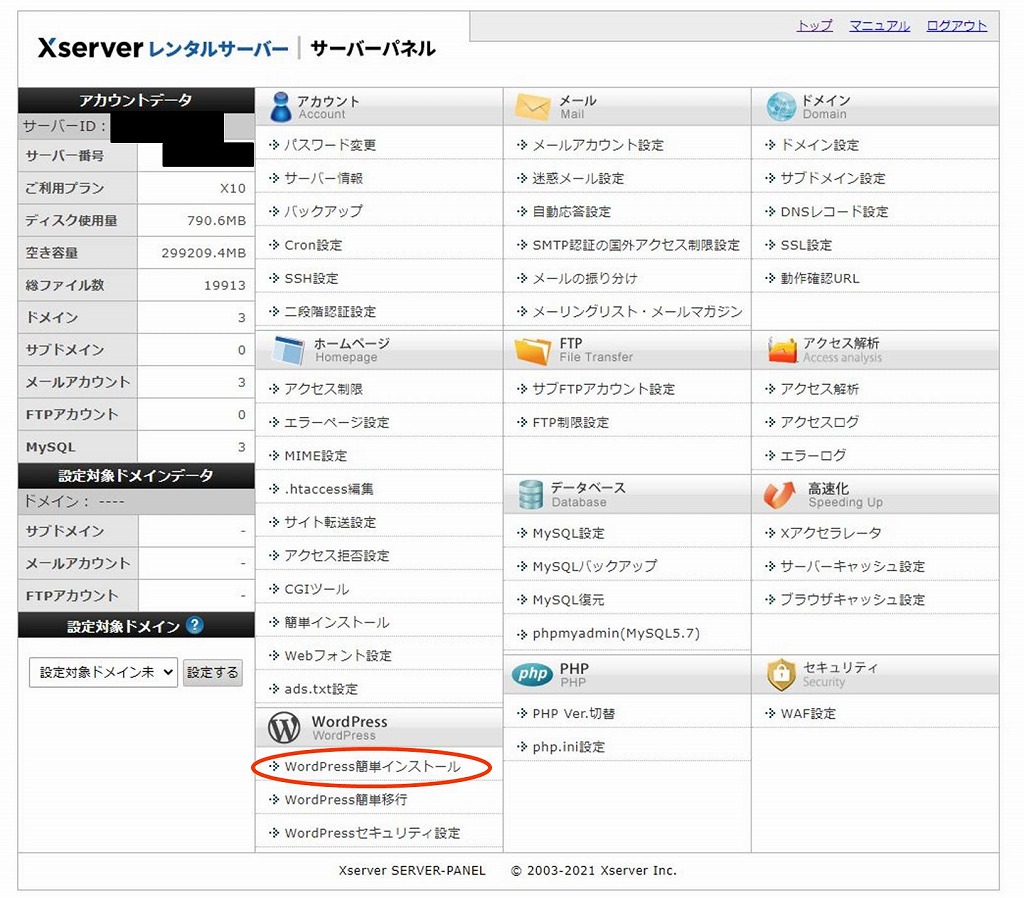Open Webフォント設定
Screen dimensions: 1024x898
point(338,656)
